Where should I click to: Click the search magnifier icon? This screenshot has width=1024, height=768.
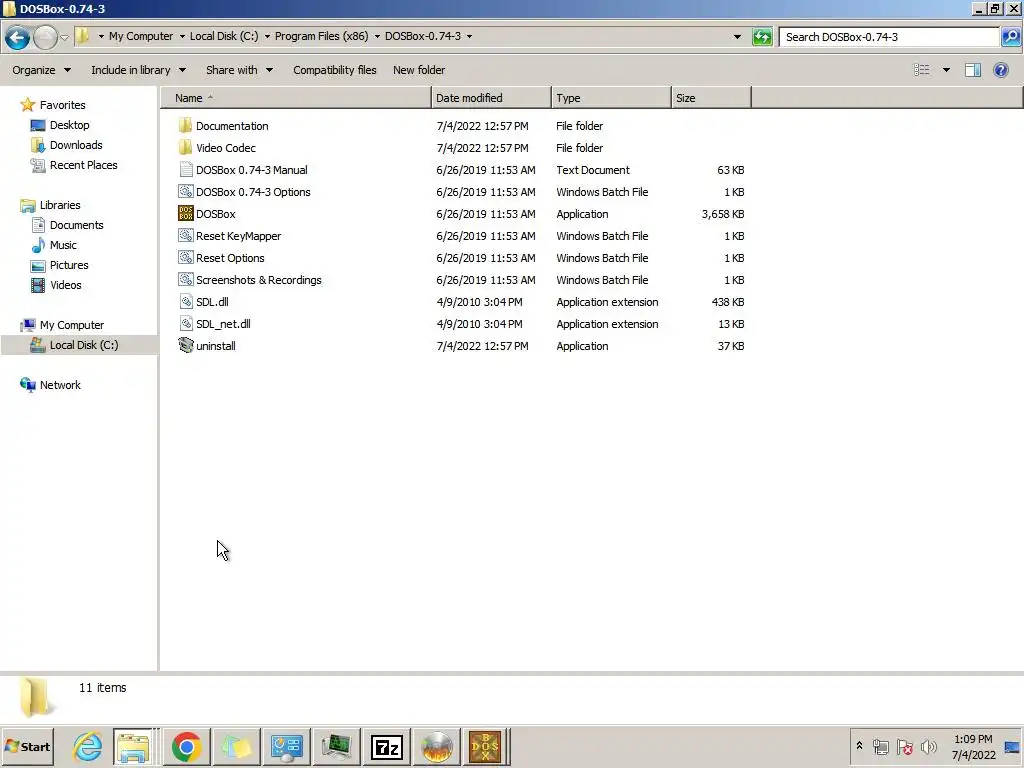point(1010,37)
